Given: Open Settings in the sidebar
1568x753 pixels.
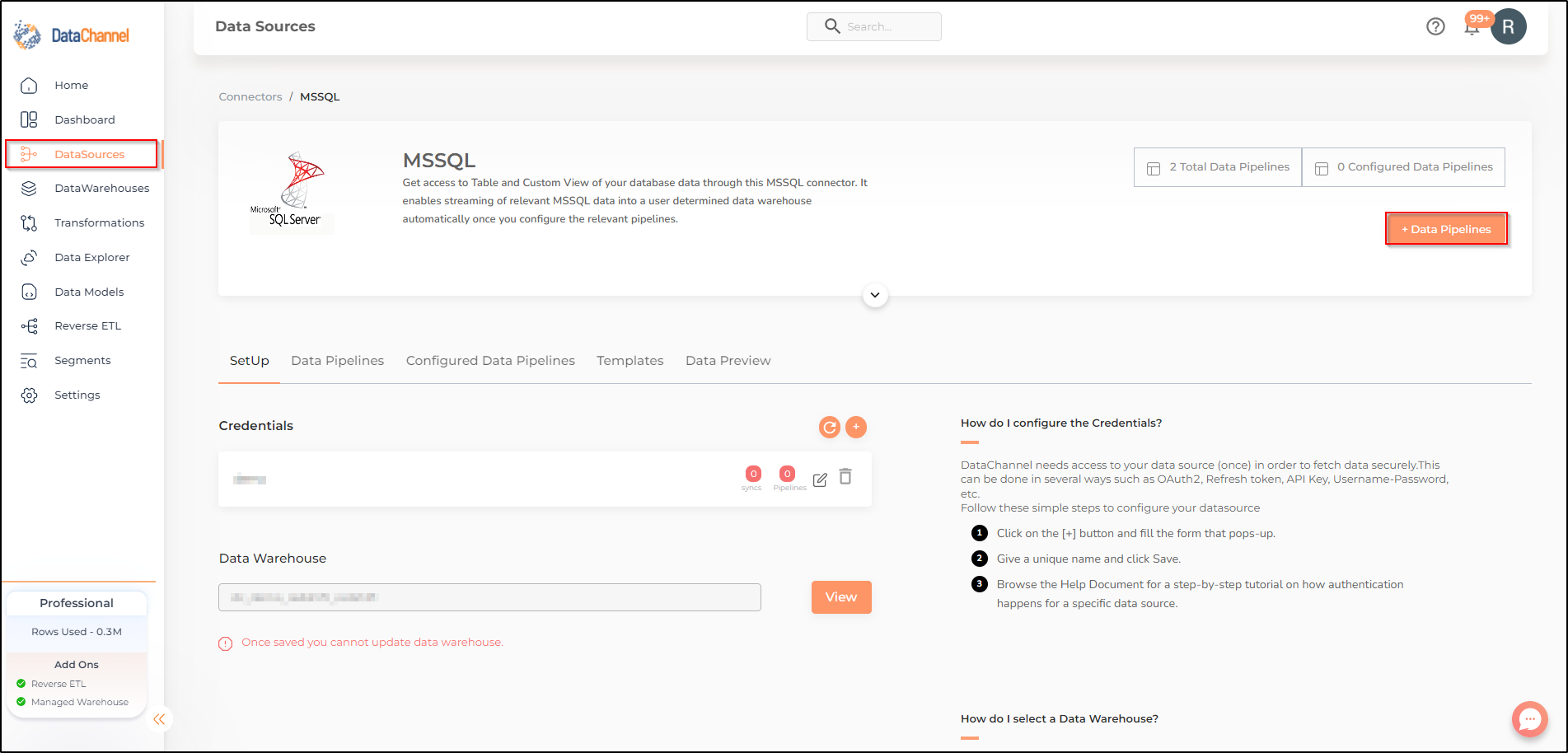Looking at the screenshot, I should (x=77, y=395).
